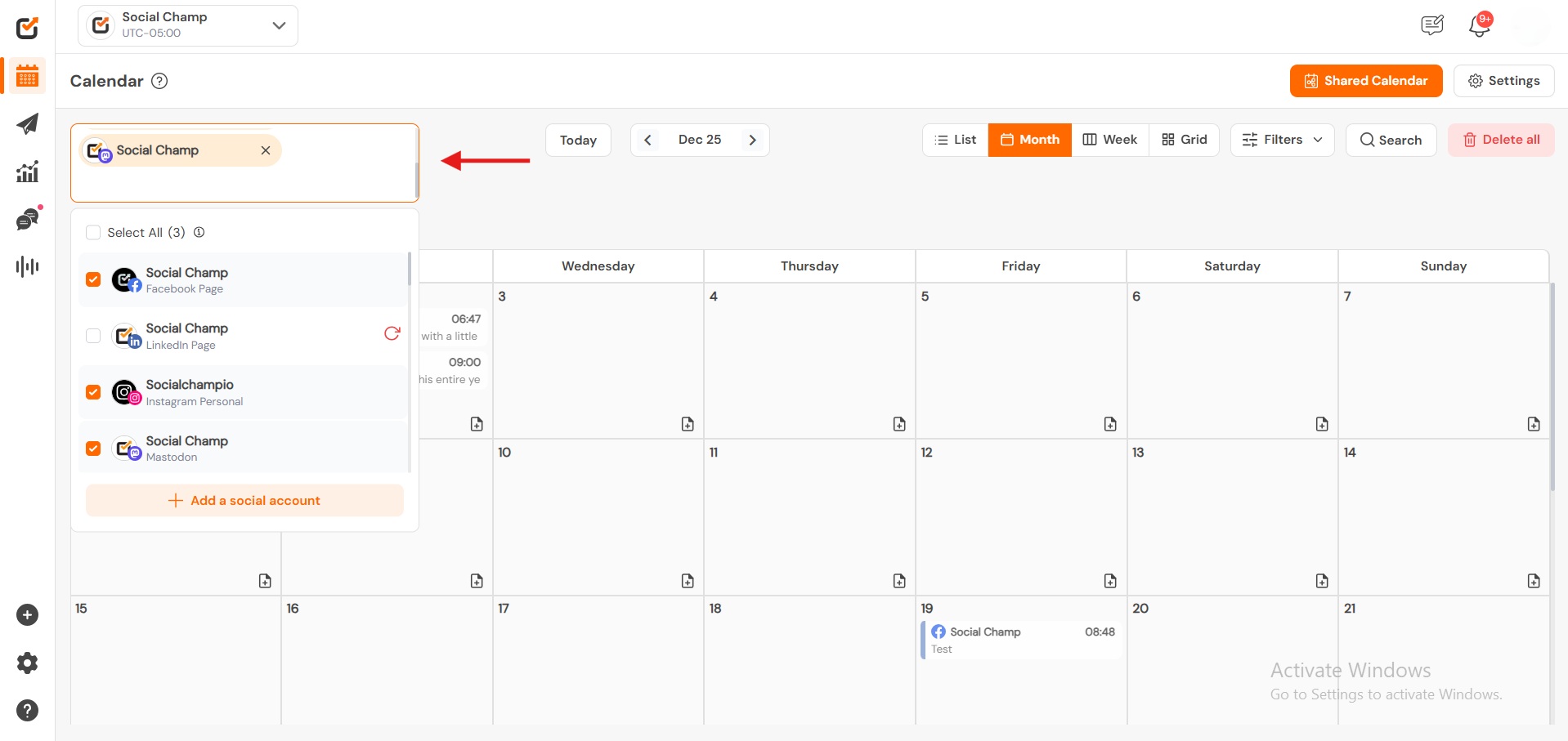Click Add a social account button

[x=244, y=501]
